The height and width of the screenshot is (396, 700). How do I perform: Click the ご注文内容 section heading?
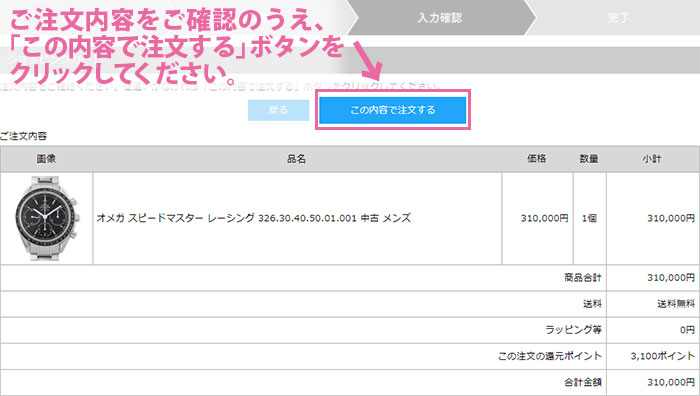(x=24, y=136)
